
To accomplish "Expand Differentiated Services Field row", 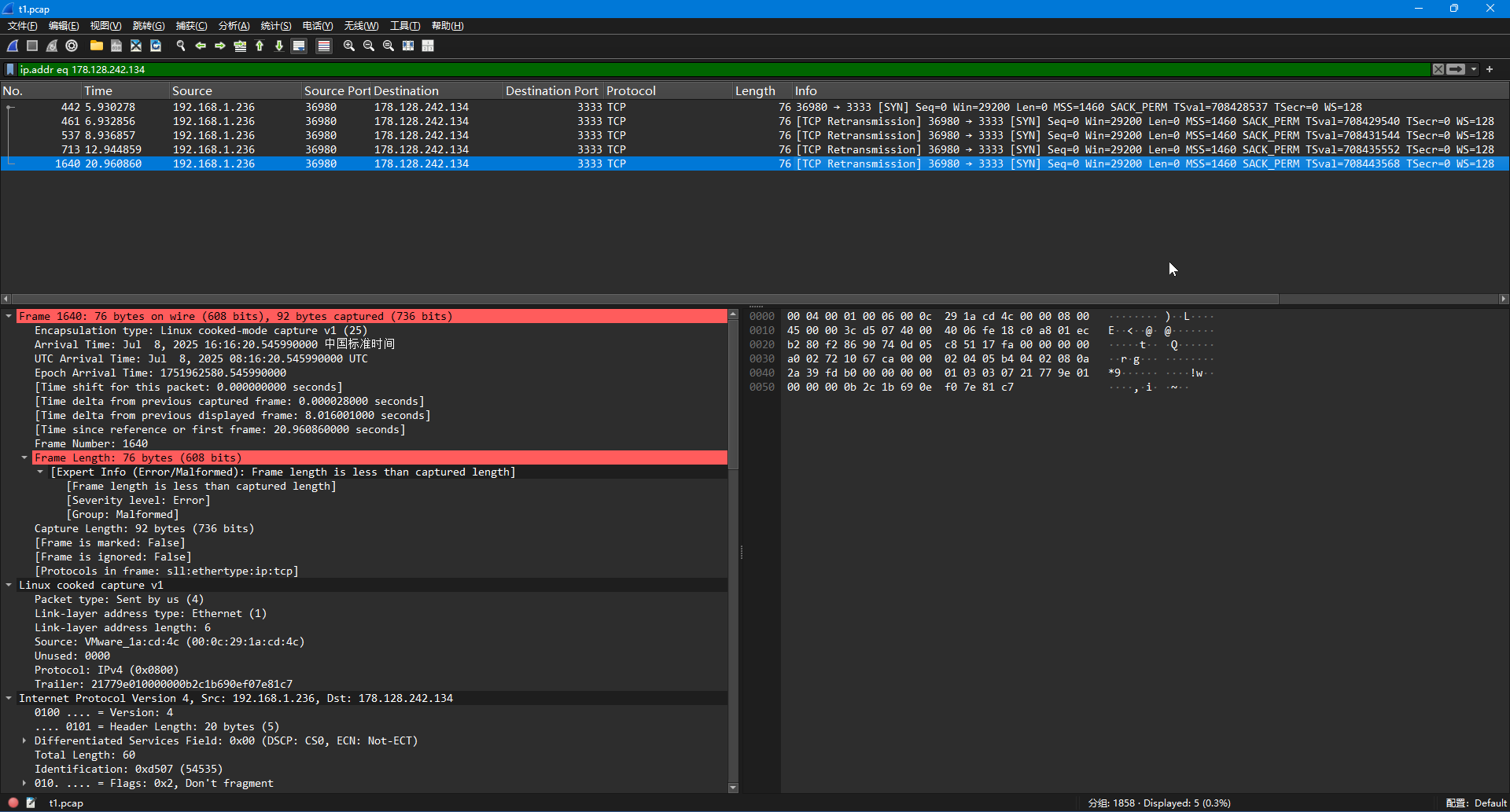I will coord(24,741).
